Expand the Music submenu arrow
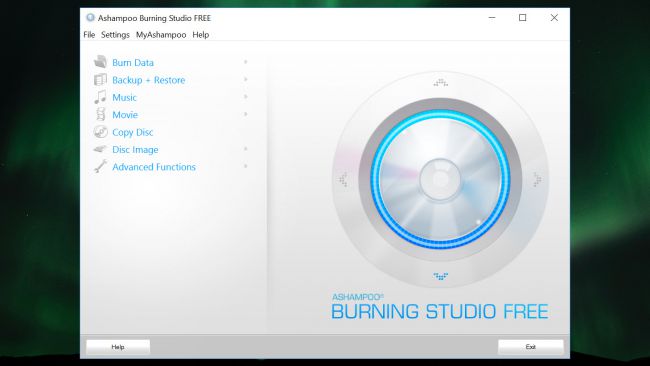Screen dimensions: 650x366 pos(245,97)
